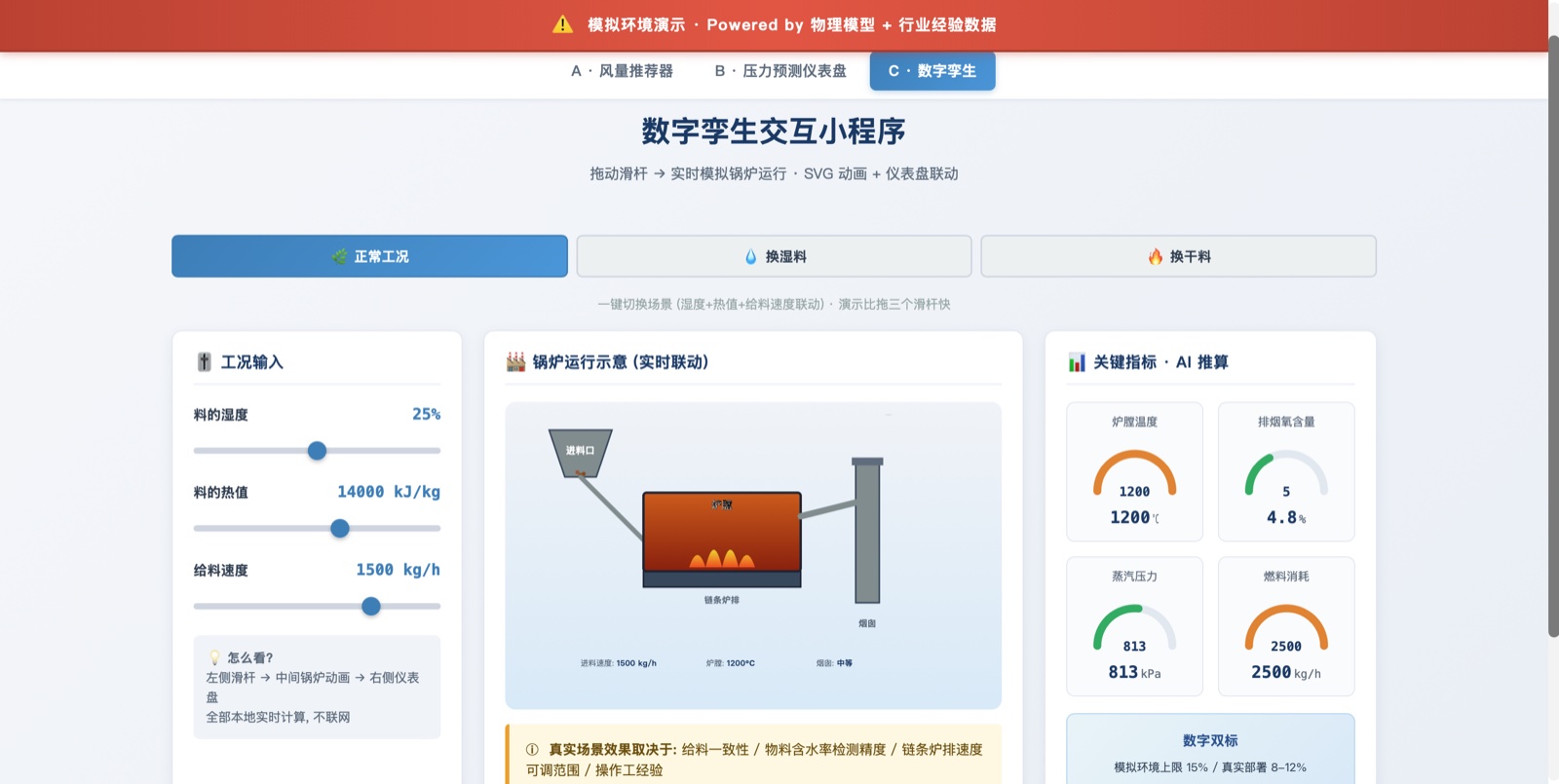Click the bar chart icon beside 关键指标
Screen dimensions: 1559x784
(1077, 362)
